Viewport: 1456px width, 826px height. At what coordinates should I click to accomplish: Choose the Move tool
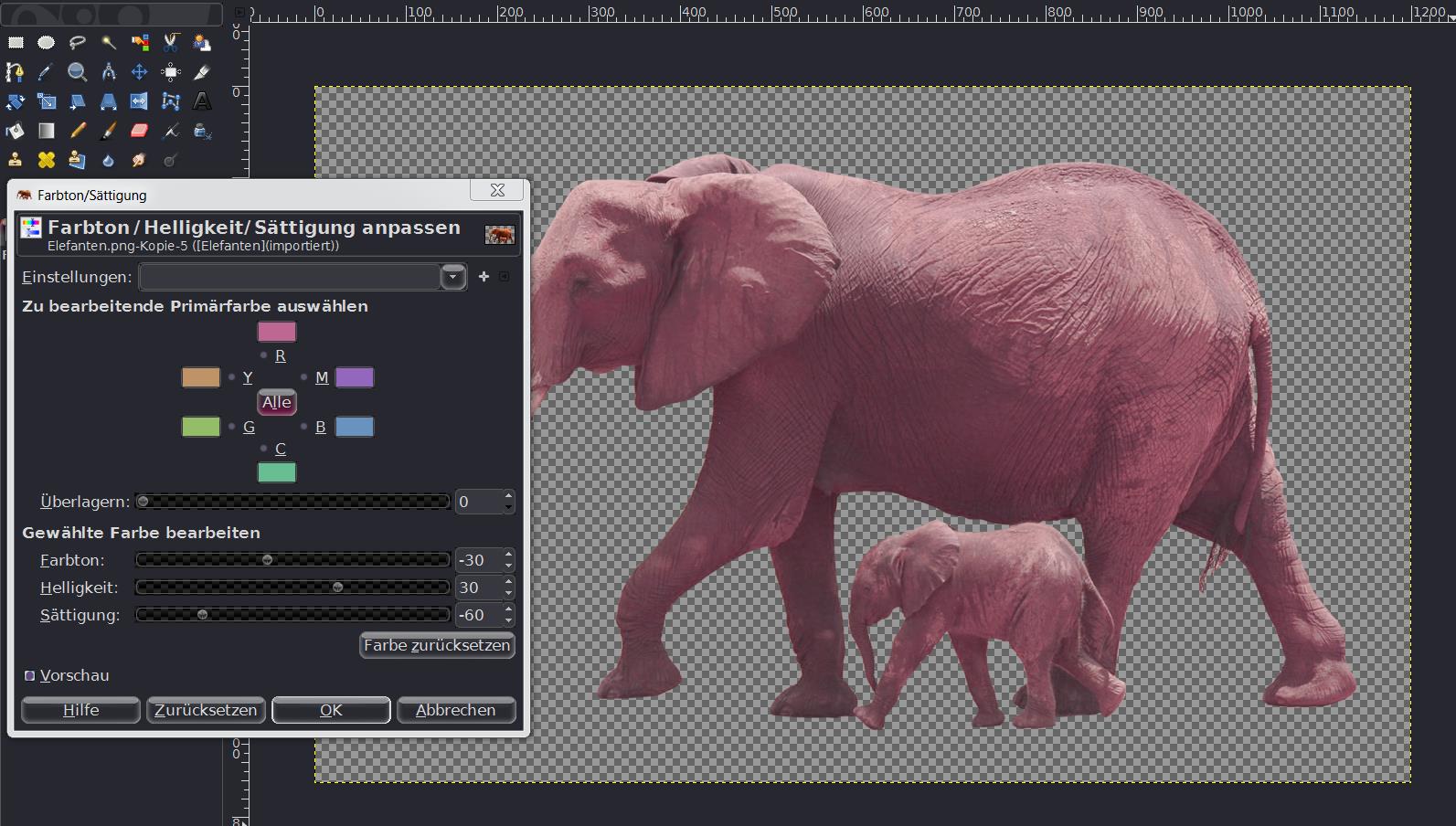click(x=139, y=71)
